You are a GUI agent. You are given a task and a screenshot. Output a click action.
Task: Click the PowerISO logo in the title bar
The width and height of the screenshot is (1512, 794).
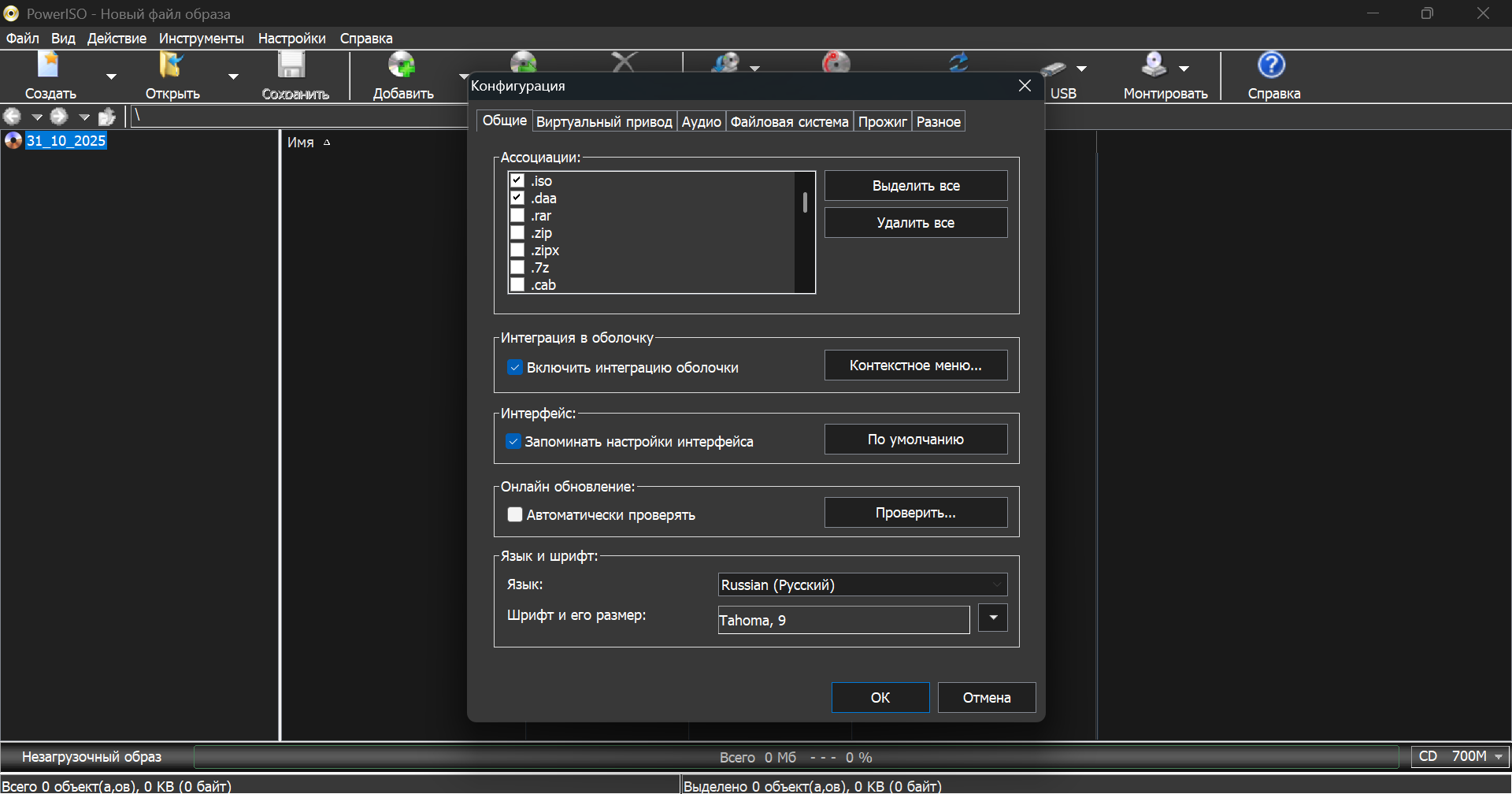pyautogui.click(x=11, y=13)
